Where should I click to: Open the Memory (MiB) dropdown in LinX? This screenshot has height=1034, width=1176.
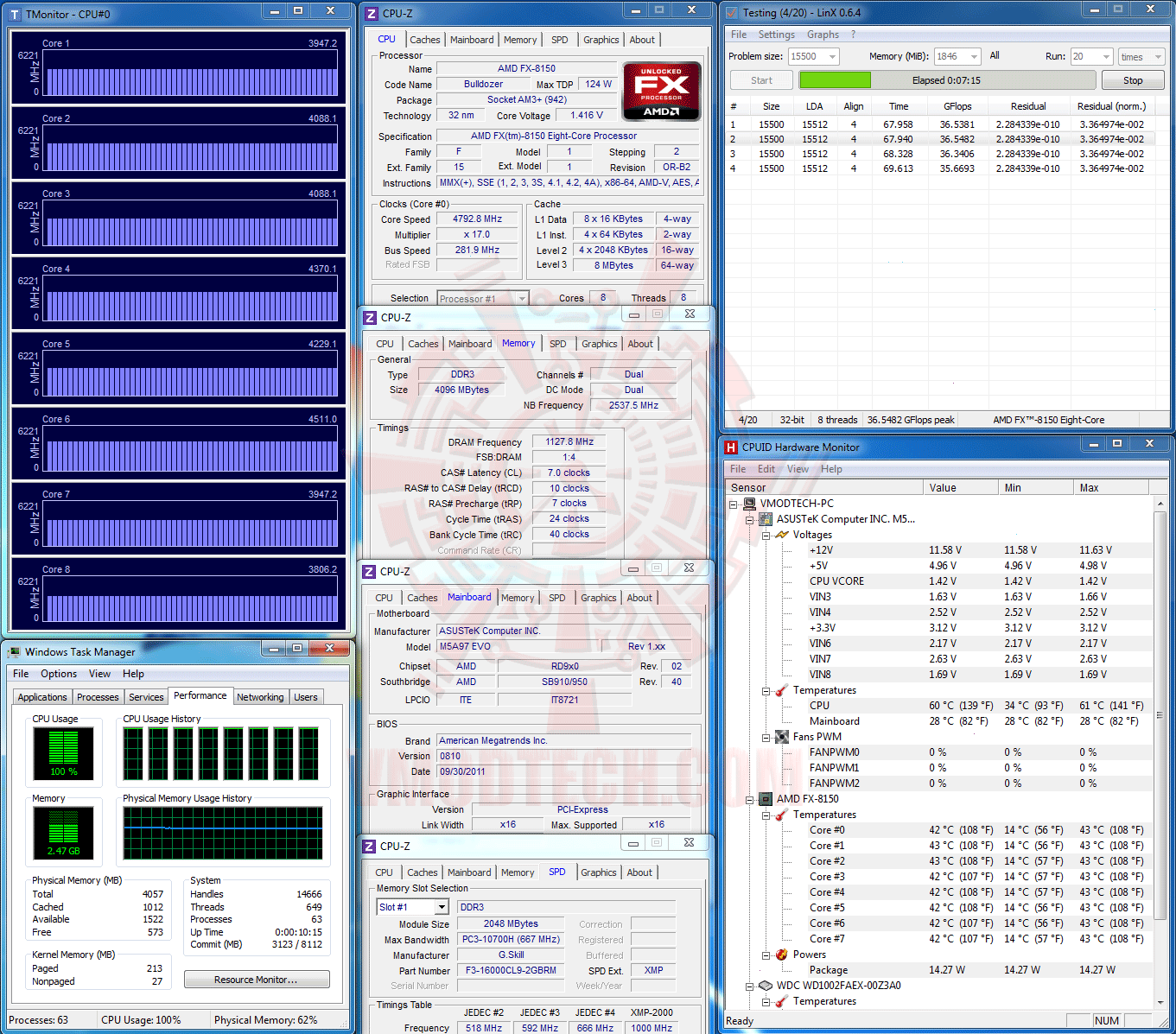click(974, 57)
